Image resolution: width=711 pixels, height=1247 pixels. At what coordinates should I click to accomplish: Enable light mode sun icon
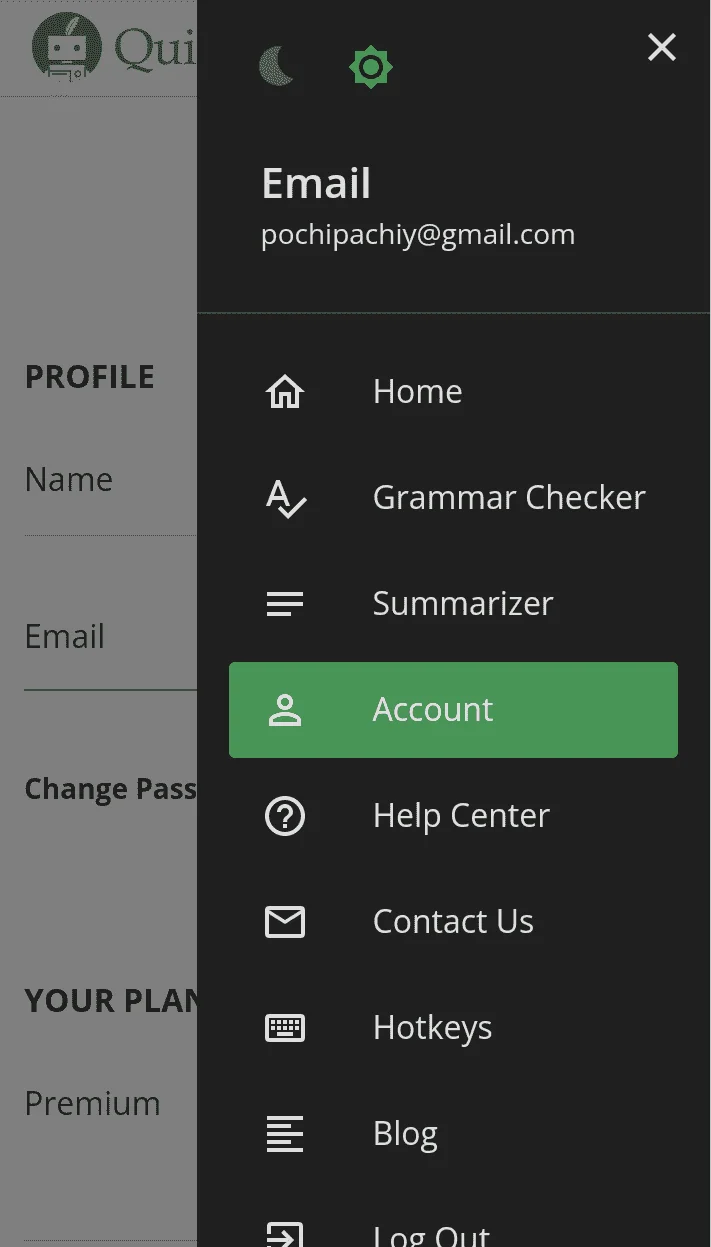pyautogui.click(x=371, y=67)
